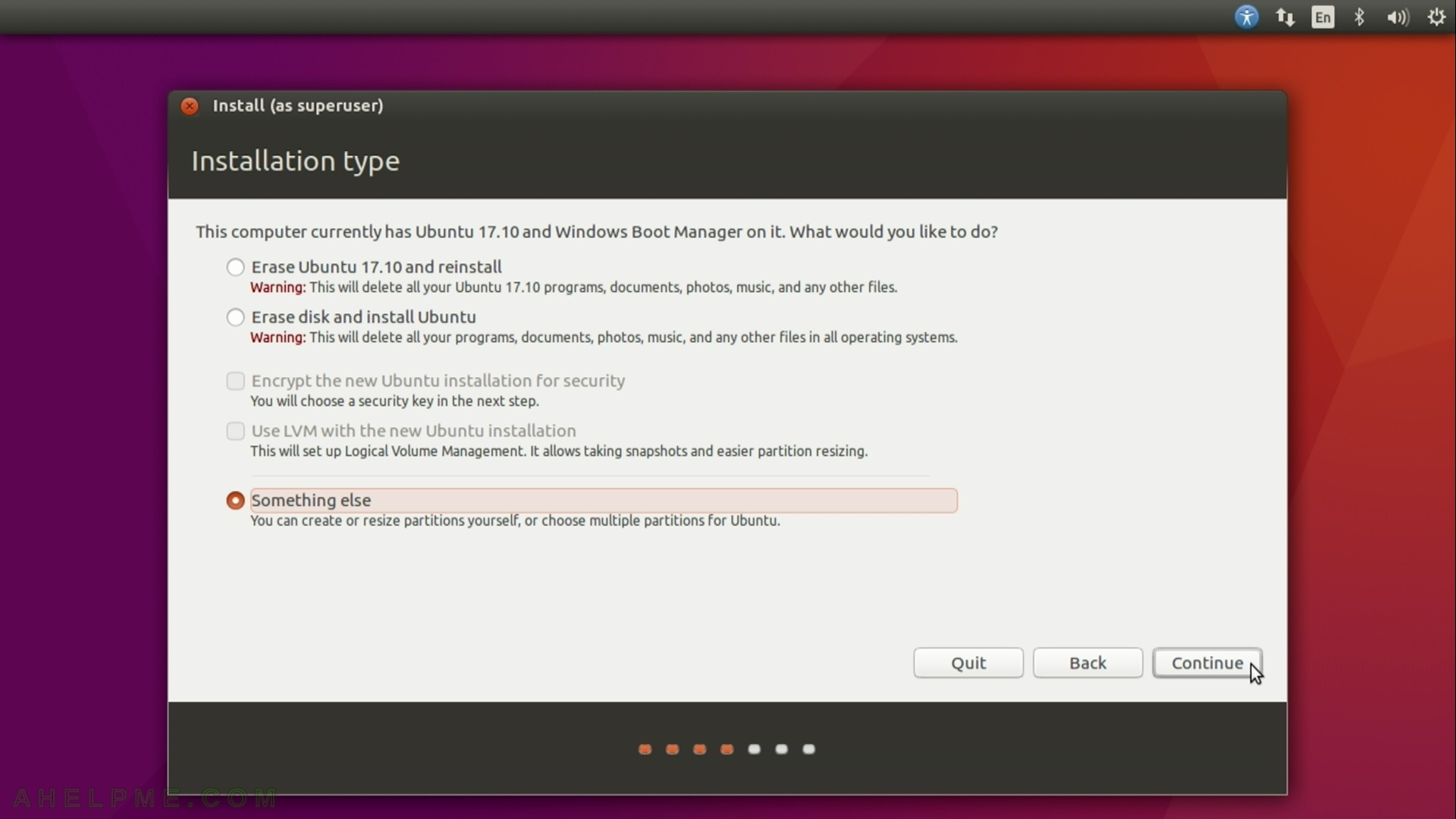1456x819 pixels.
Task: Open the network connections indicator
Action: (x=1285, y=17)
